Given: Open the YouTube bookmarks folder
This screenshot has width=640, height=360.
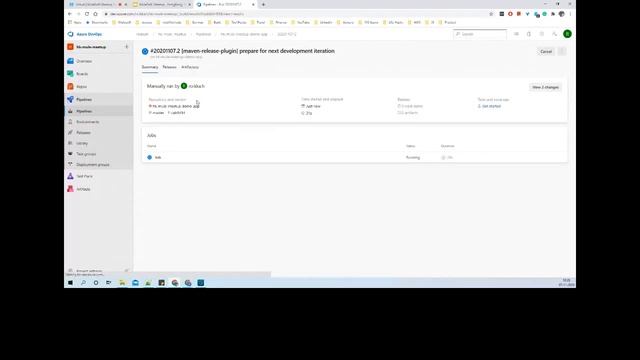Looking at the screenshot, I should coord(300,22).
